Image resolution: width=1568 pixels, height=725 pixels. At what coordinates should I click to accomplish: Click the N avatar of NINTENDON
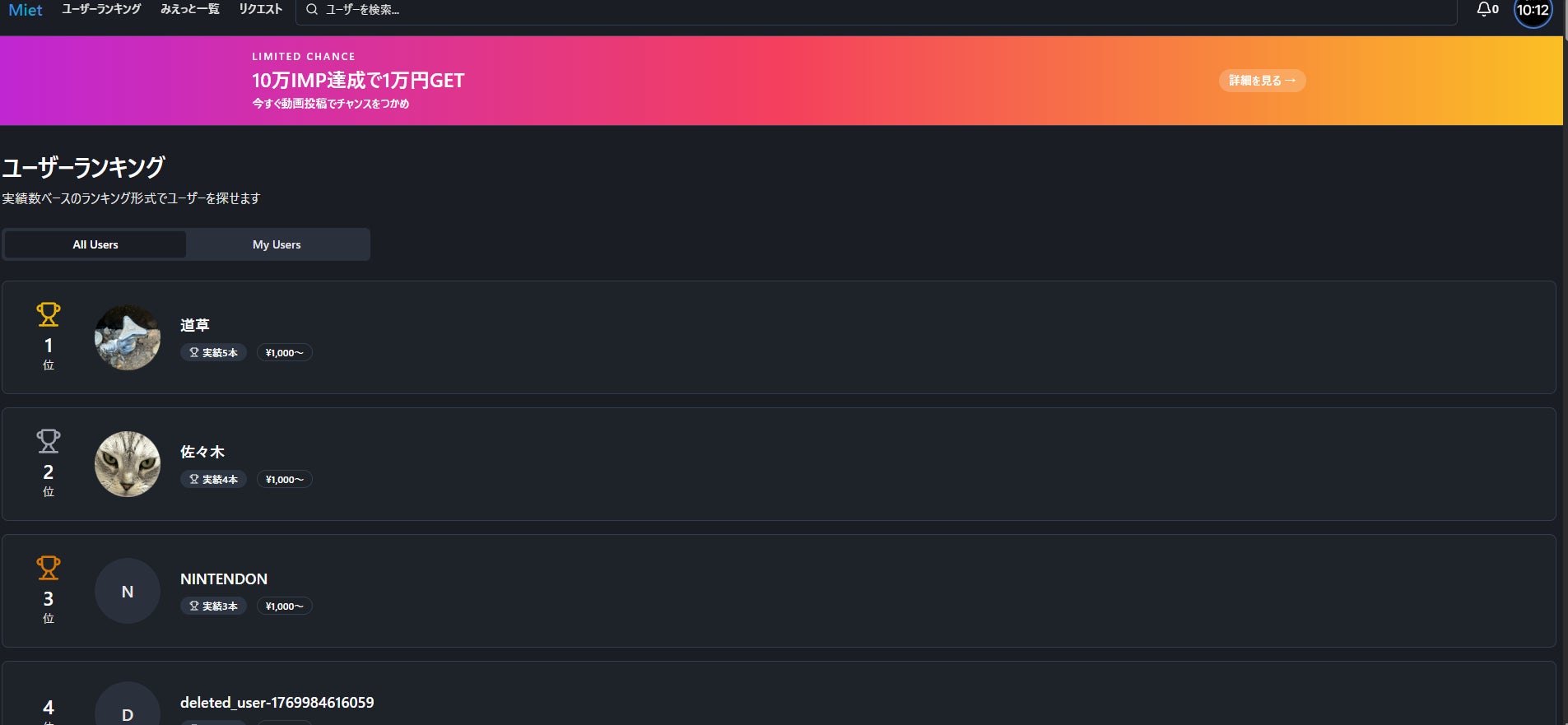[x=128, y=592]
